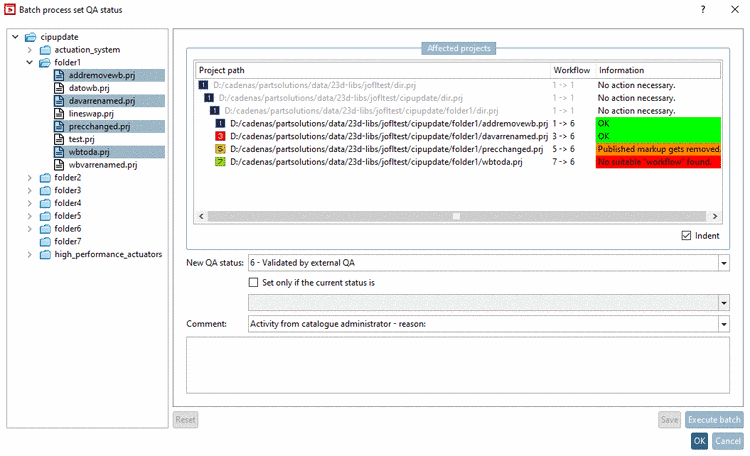The width and height of the screenshot is (750, 456).
Task: Open the New QA status dropdown
Action: (724, 263)
